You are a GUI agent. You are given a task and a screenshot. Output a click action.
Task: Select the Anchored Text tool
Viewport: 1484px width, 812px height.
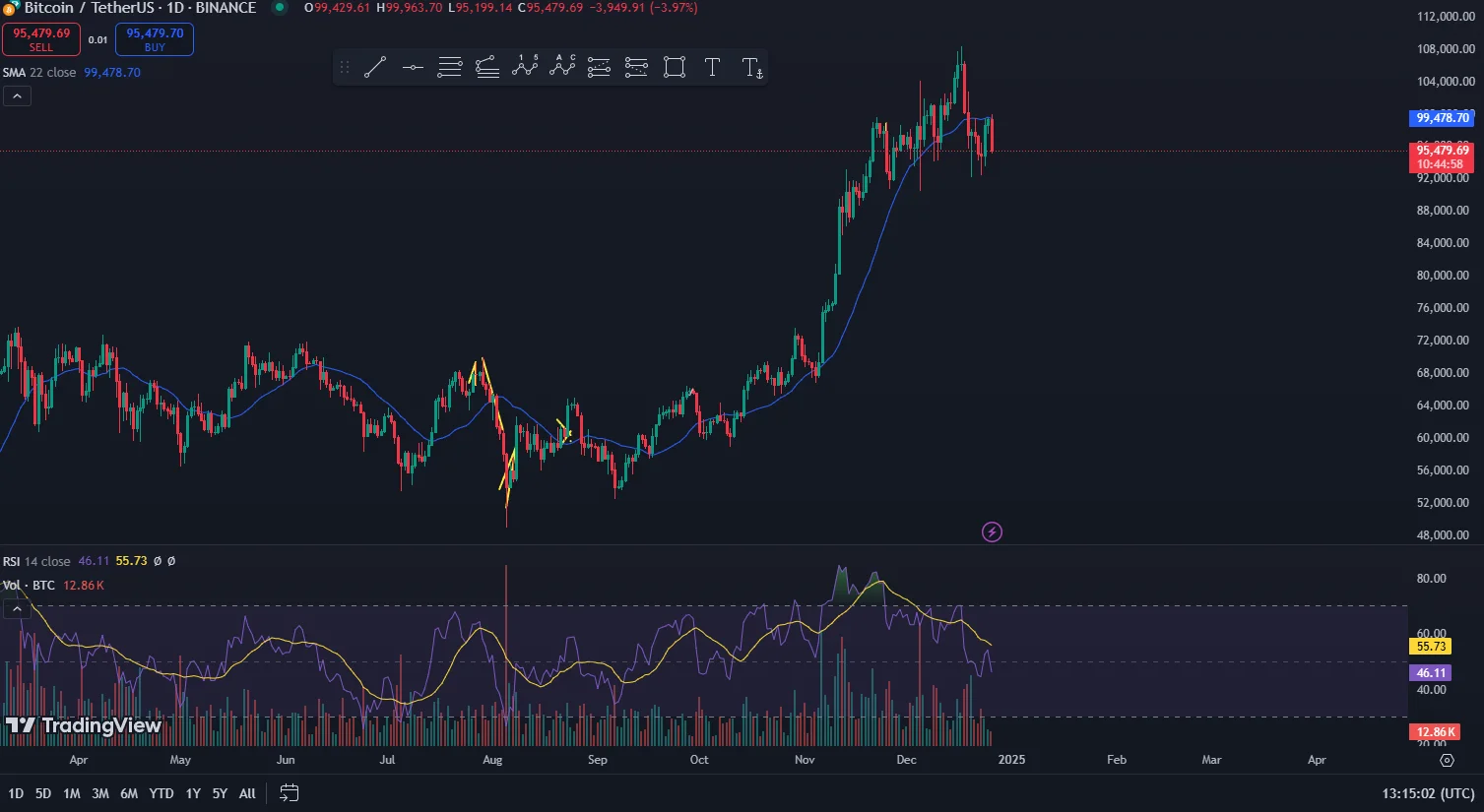coord(751,68)
